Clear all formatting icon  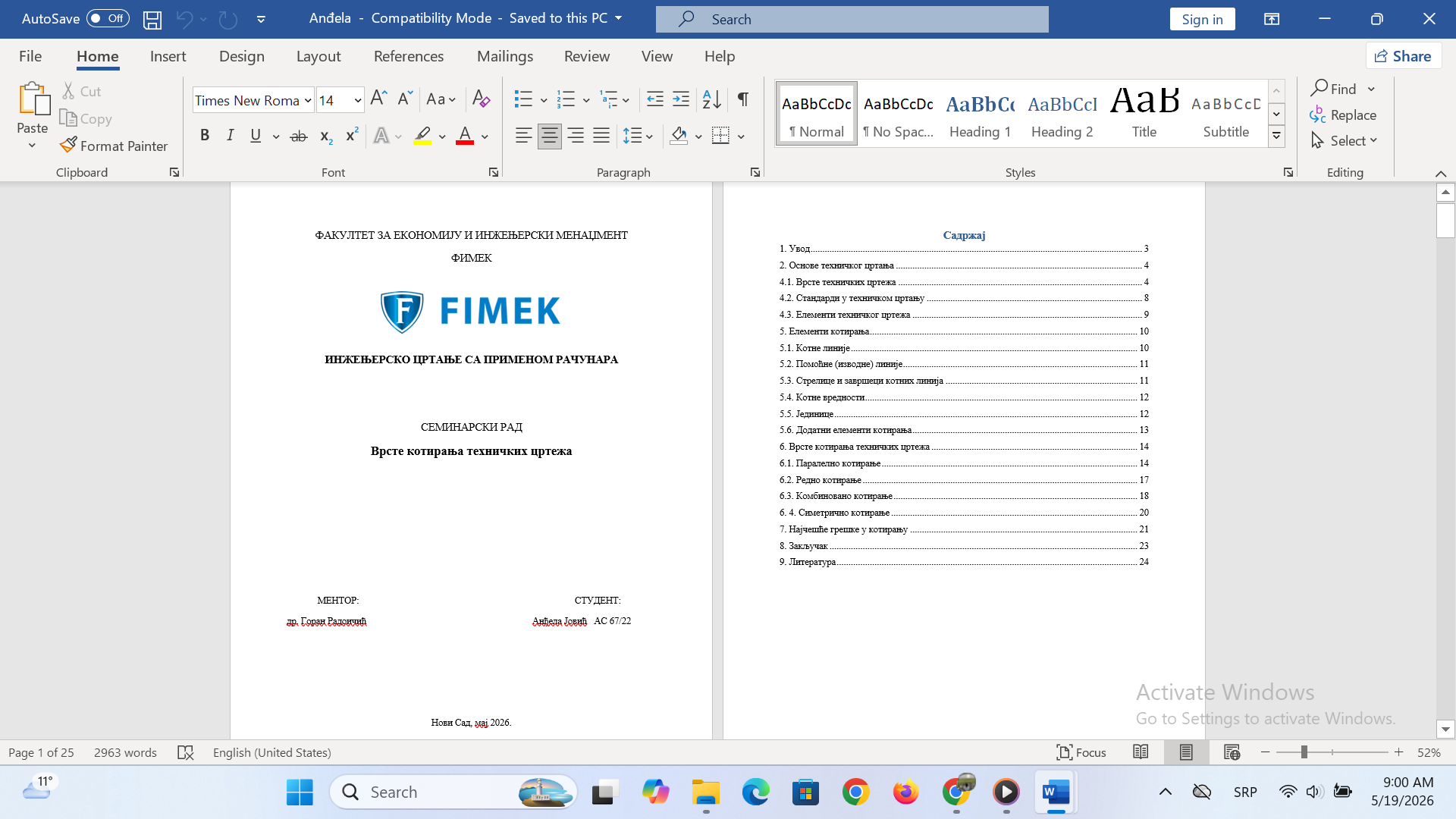pos(481,99)
